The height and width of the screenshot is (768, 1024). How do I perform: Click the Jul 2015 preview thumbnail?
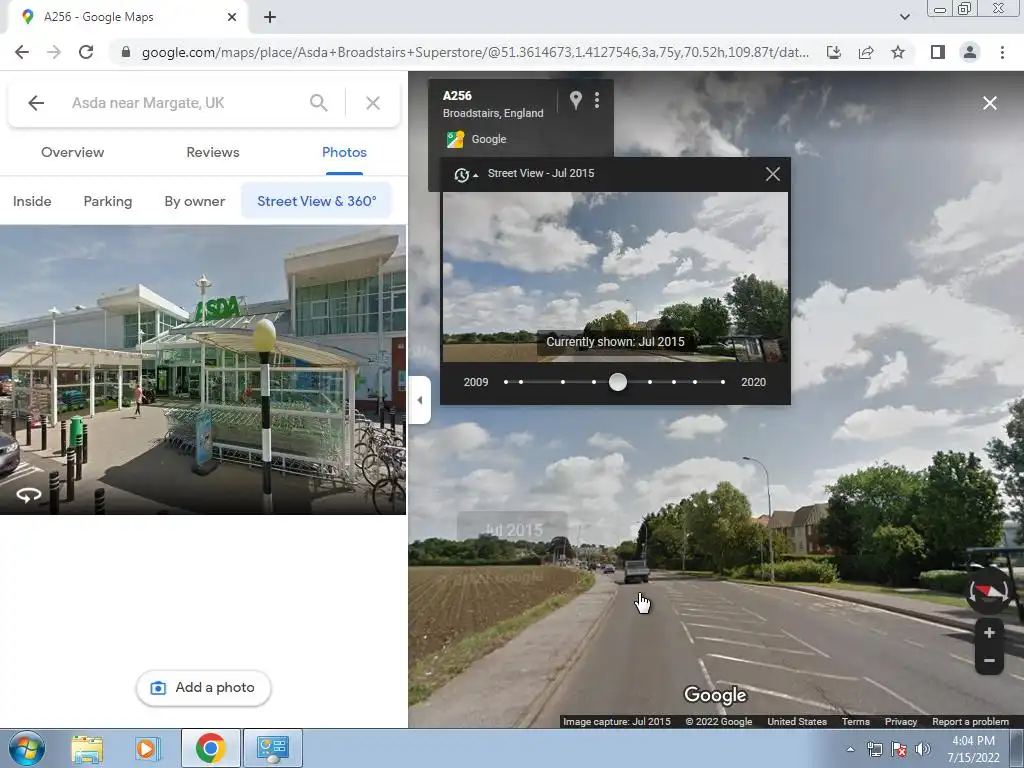(615, 277)
